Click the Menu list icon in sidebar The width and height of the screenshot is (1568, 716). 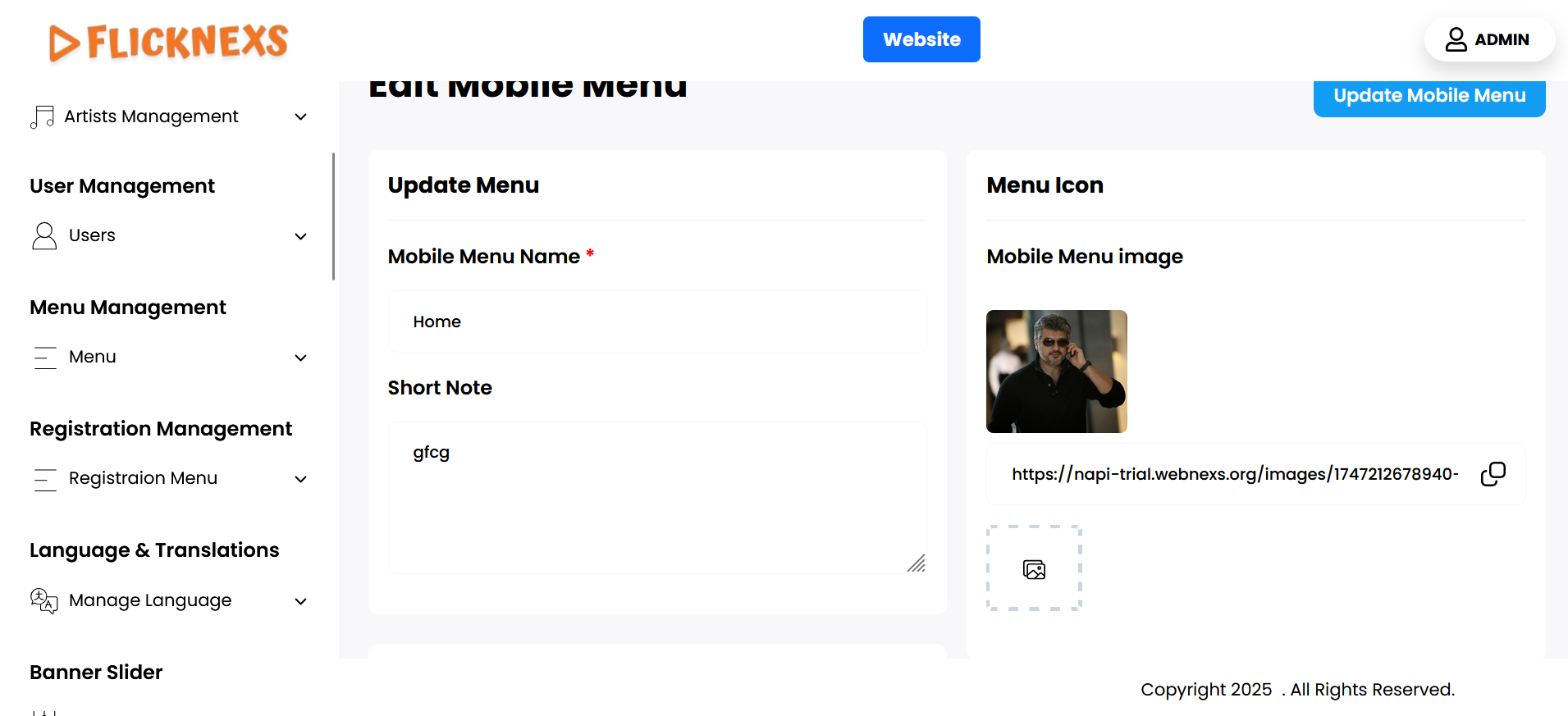coord(45,358)
